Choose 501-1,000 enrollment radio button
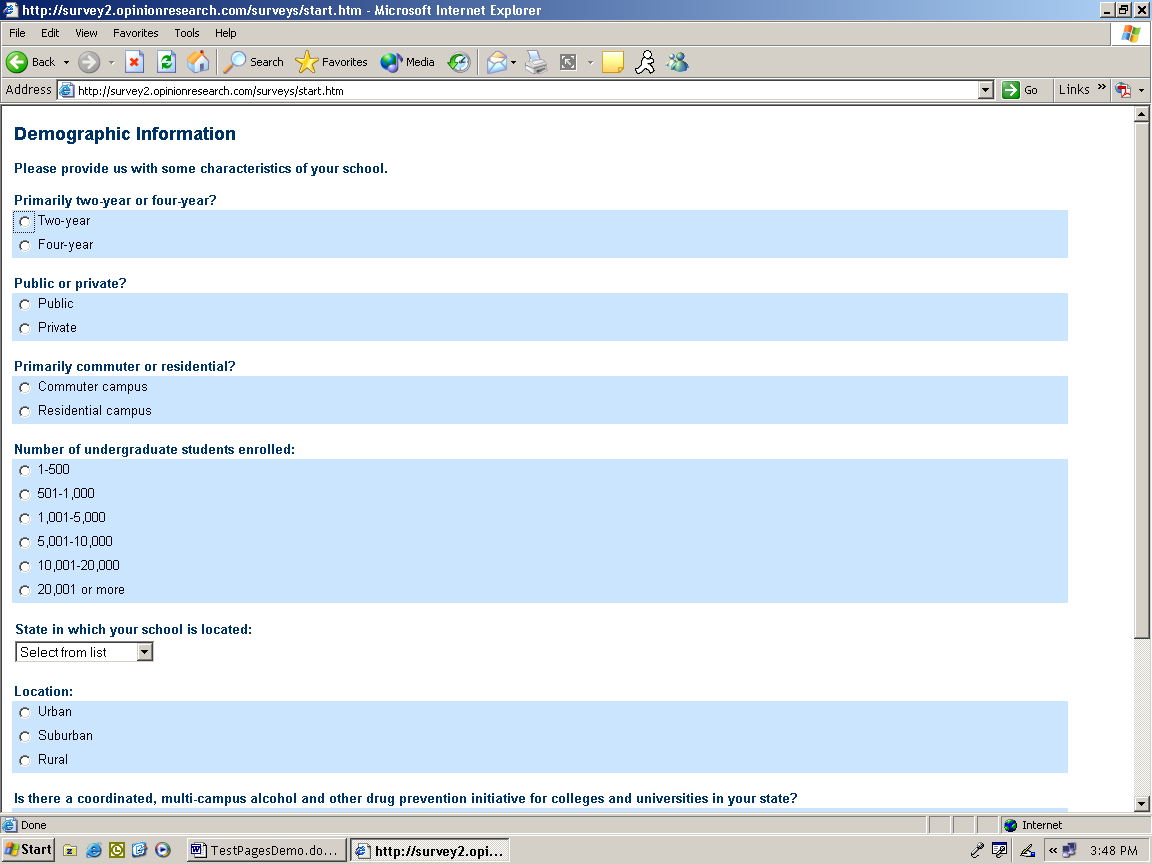The width and height of the screenshot is (1152, 864). [x=25, y=494]
